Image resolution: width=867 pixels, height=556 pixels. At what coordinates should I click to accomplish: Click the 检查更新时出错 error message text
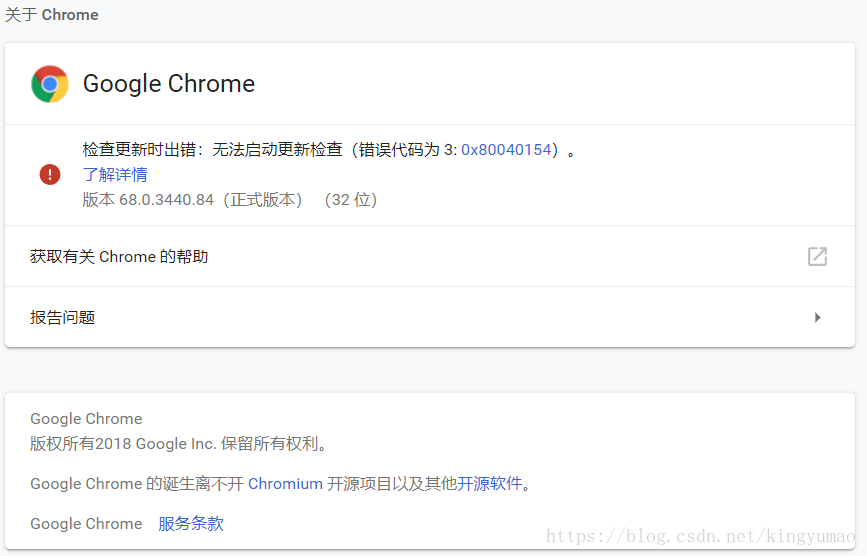[329, 150]
